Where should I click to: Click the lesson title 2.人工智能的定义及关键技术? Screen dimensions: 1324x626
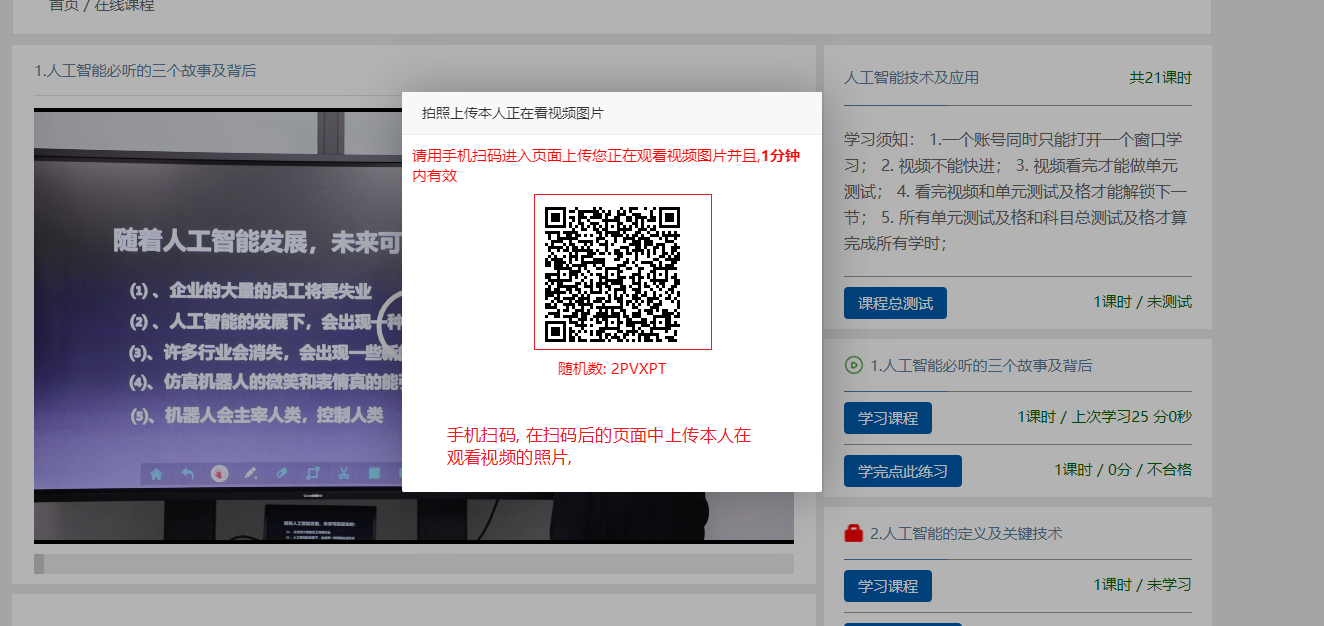click(966, 534)
